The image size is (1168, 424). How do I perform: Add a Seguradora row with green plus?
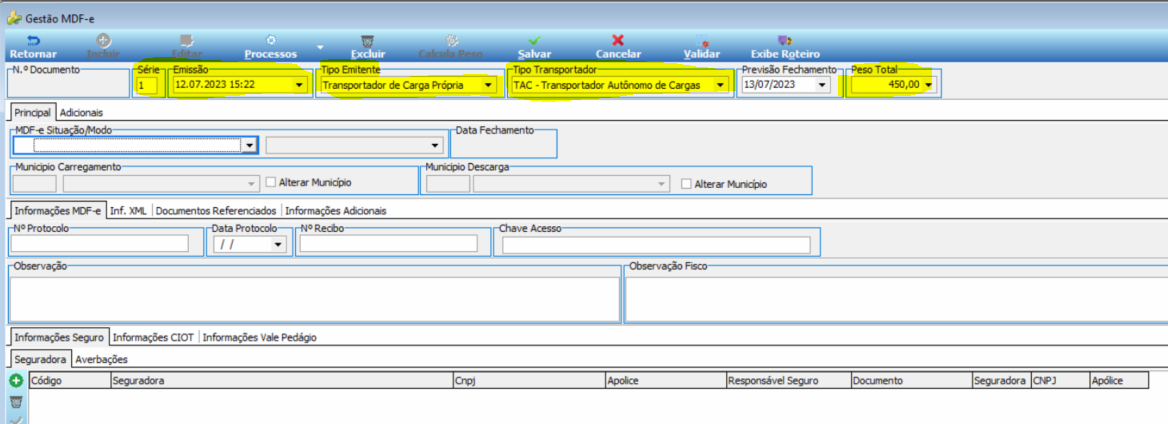(x=16, y=381)
